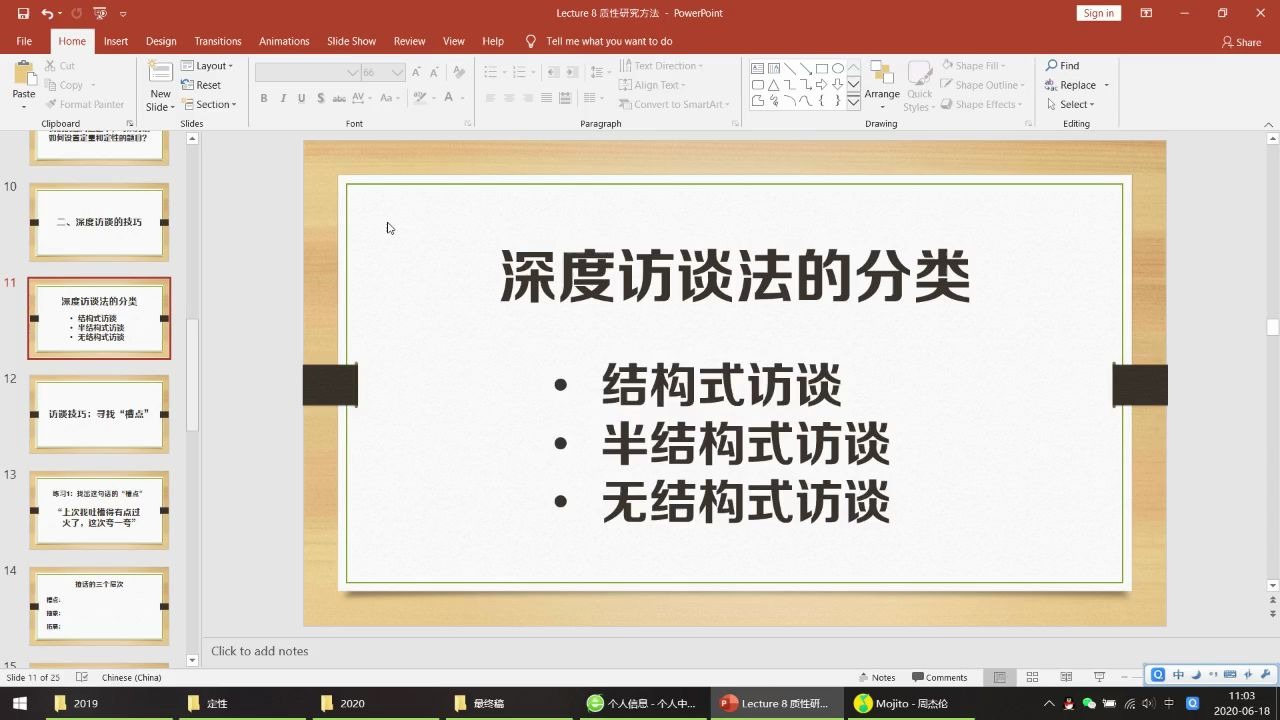Screen dimensions: 1280x720
Task: Toggle the Notes pane button
Action: [x=877, y=677]
